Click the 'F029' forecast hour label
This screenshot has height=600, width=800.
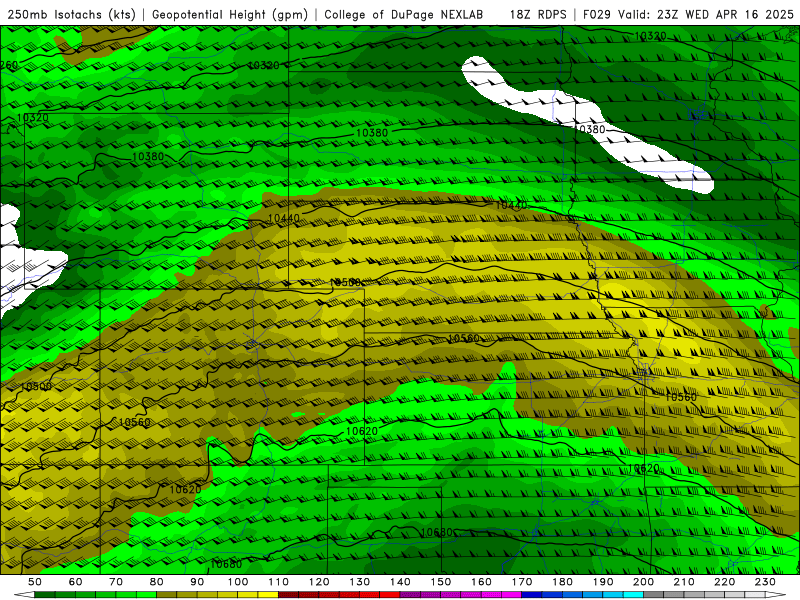tap(598, 15)
